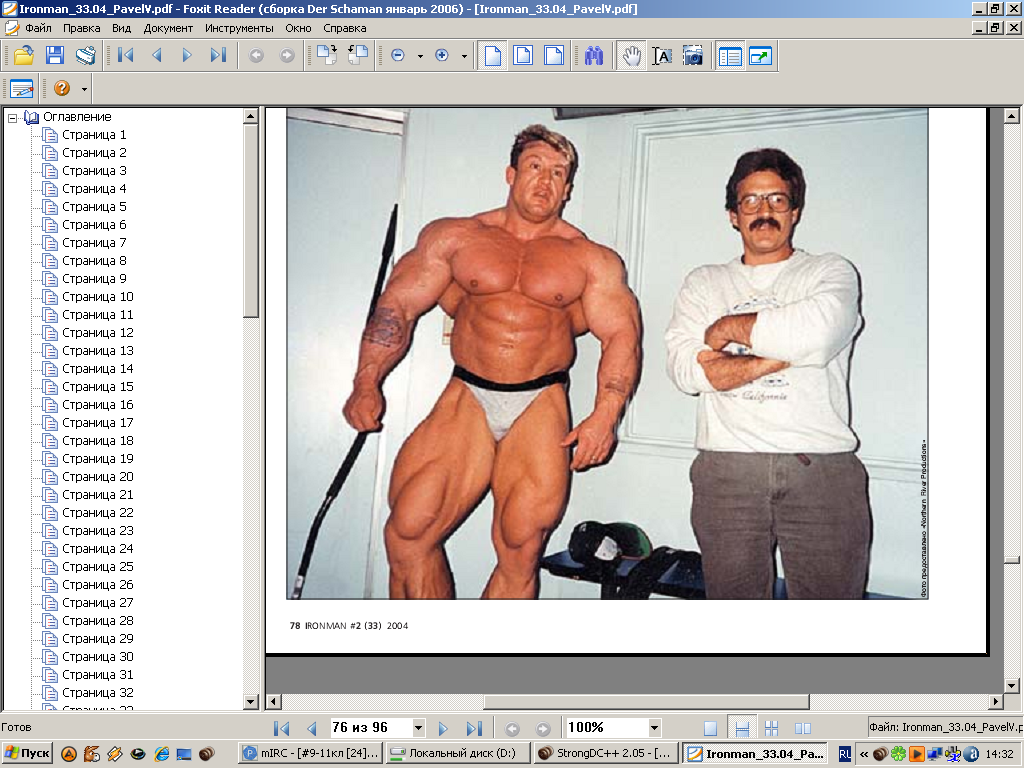The height and width of the screenshot is (768, 1024).
Task: Open the 100% zoom level dropdown
Action: tap(654, 728)
